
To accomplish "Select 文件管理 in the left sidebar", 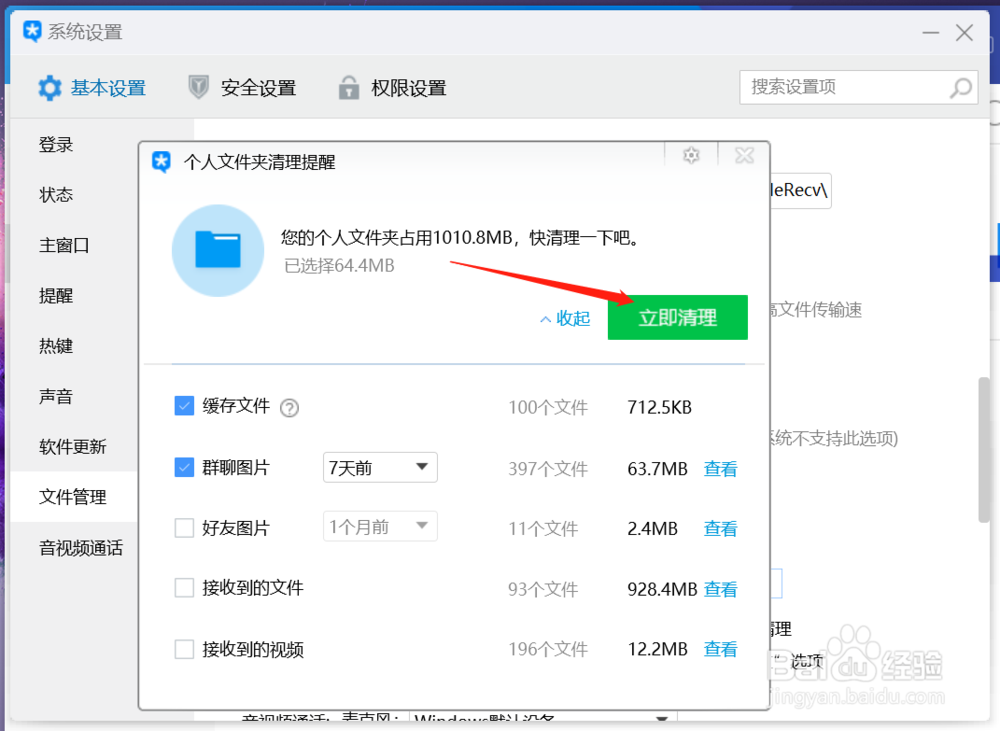I will coord(75,496).
